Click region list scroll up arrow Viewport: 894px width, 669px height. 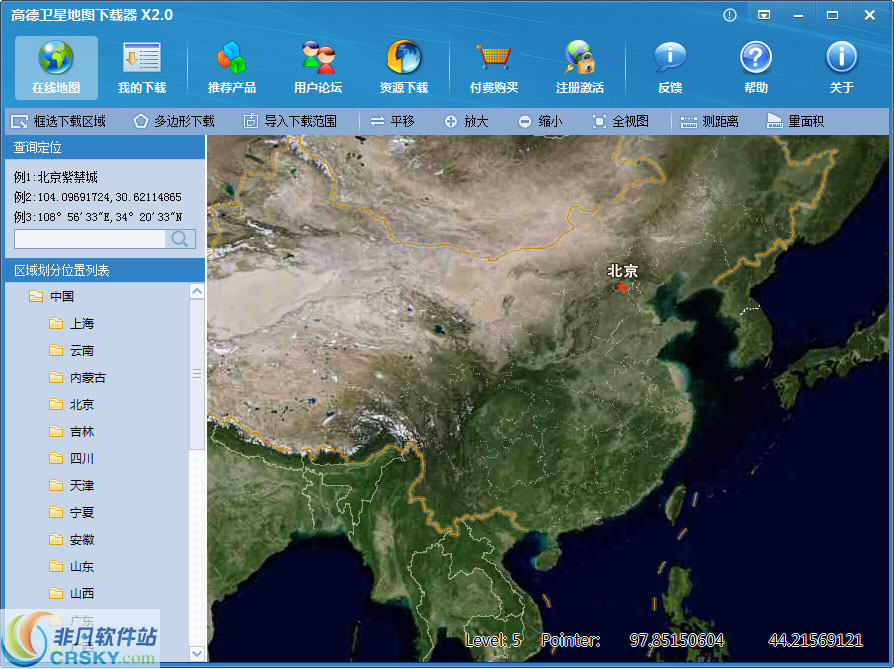click(197, 291)
